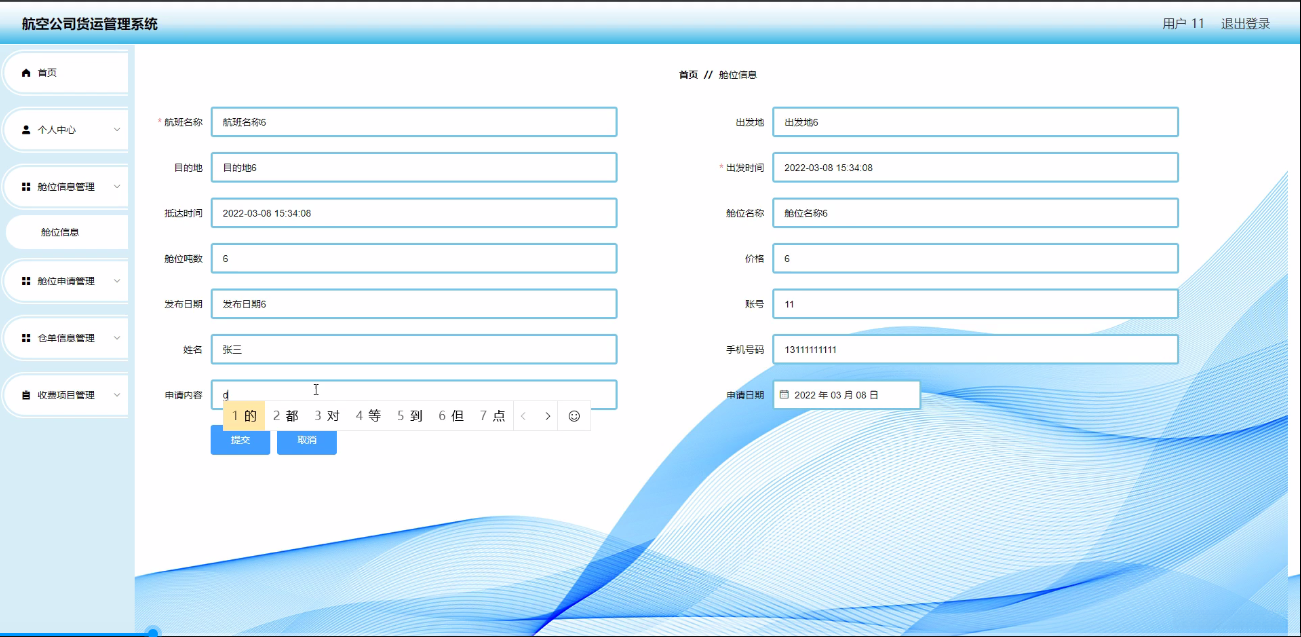The height and width of the screenshot is (637, 1301).
Task: Open the 收费项目管理 sidebar menu
Action: tap(66, 395)
